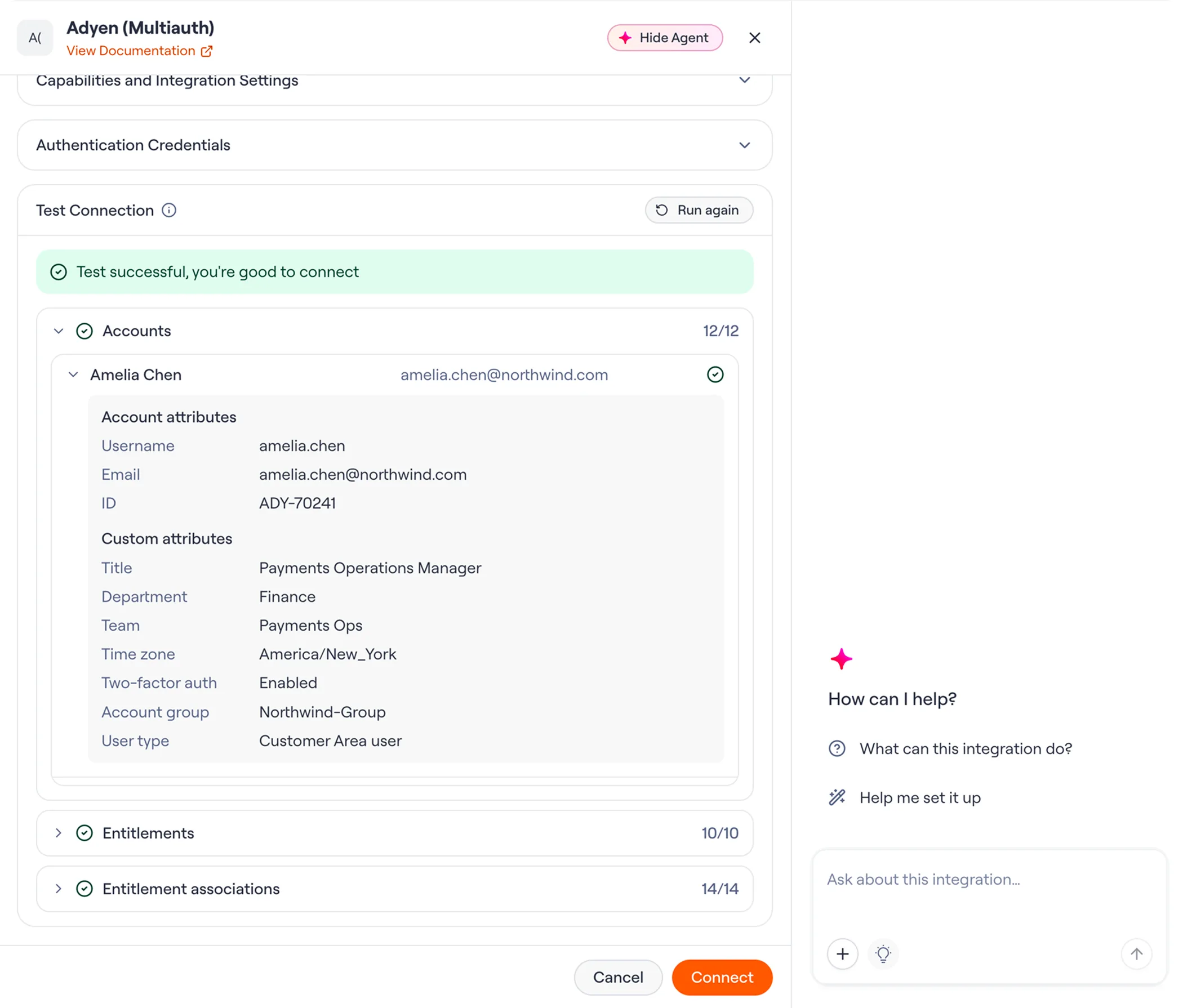This screenshot has height=1008, width=1183.
Task: Click the lightbulb suggestions icon in chat
Action: click(x=883, y=954)
